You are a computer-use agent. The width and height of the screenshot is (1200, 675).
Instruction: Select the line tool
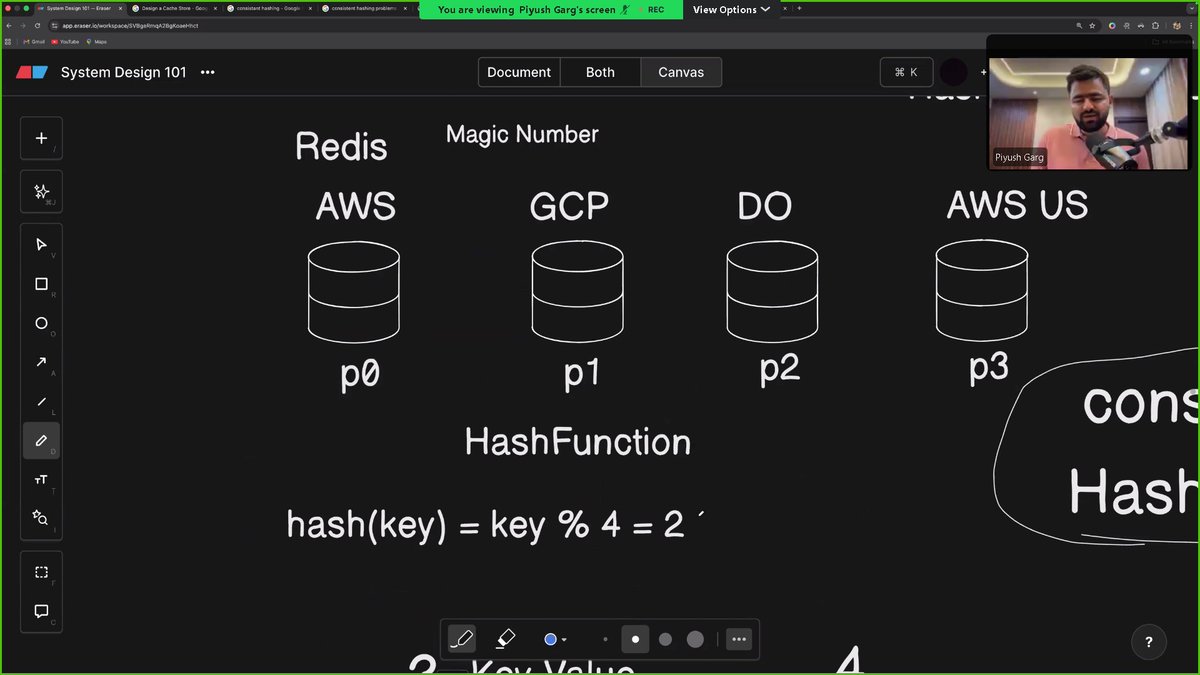[x=41, y=401]
